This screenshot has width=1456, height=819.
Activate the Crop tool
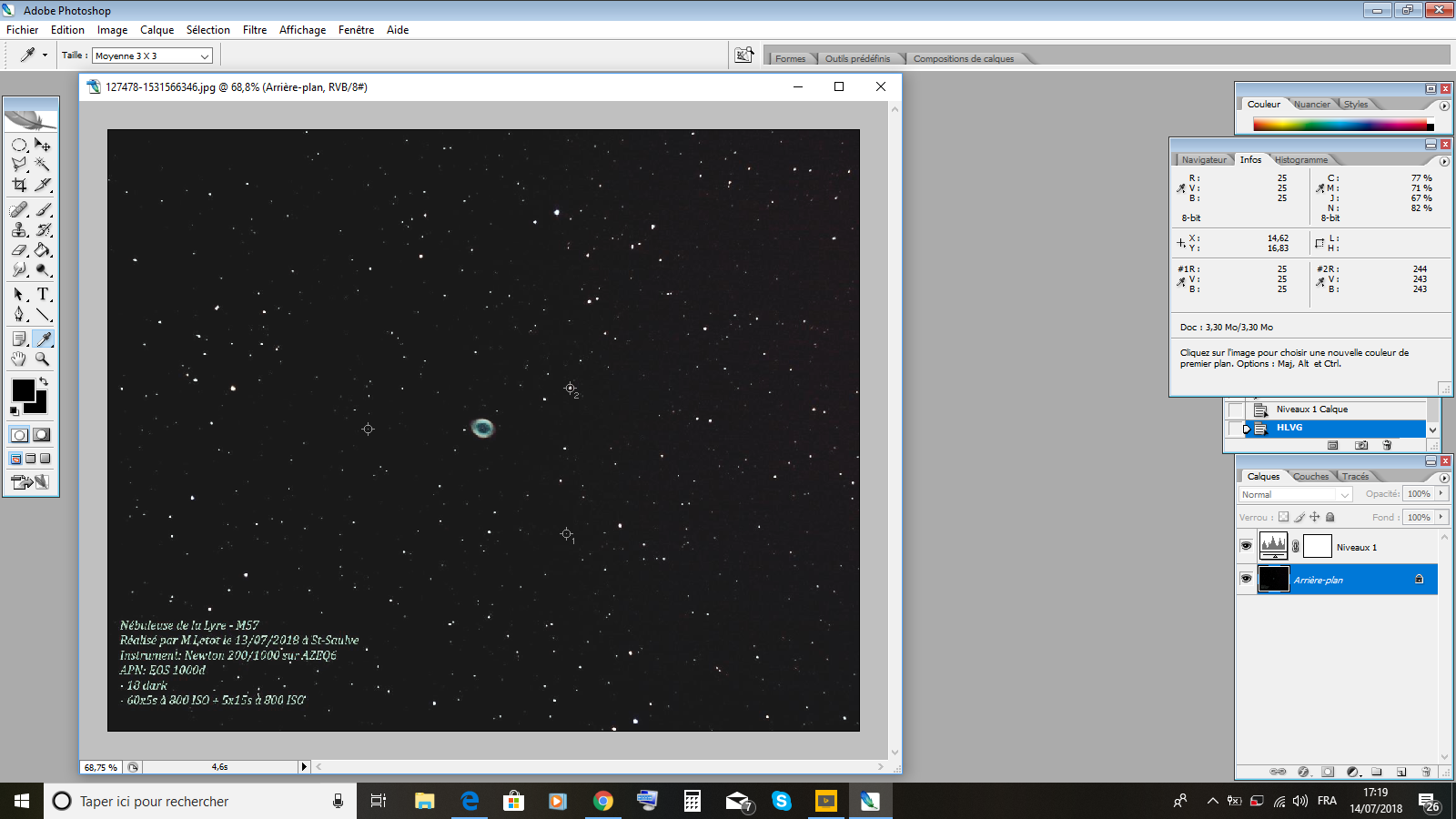(x=19, y=185)
